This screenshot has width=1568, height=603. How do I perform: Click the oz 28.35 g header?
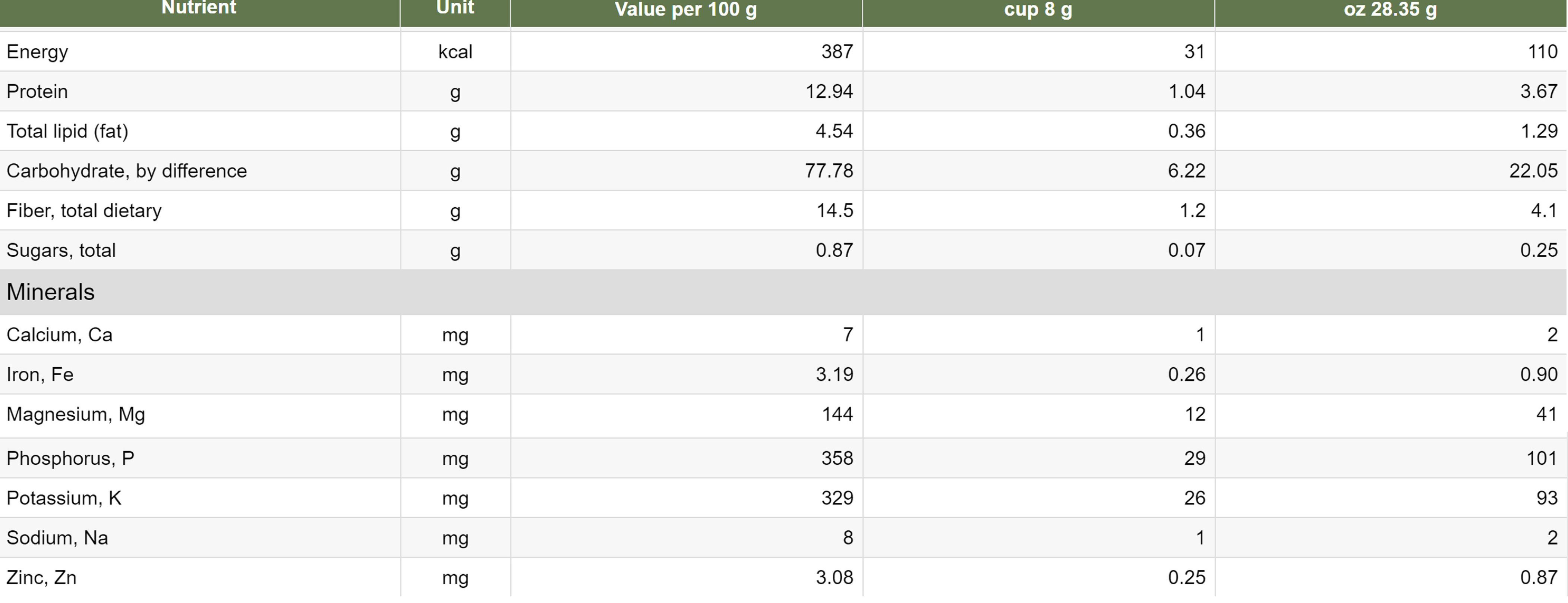coord(1390,10)
